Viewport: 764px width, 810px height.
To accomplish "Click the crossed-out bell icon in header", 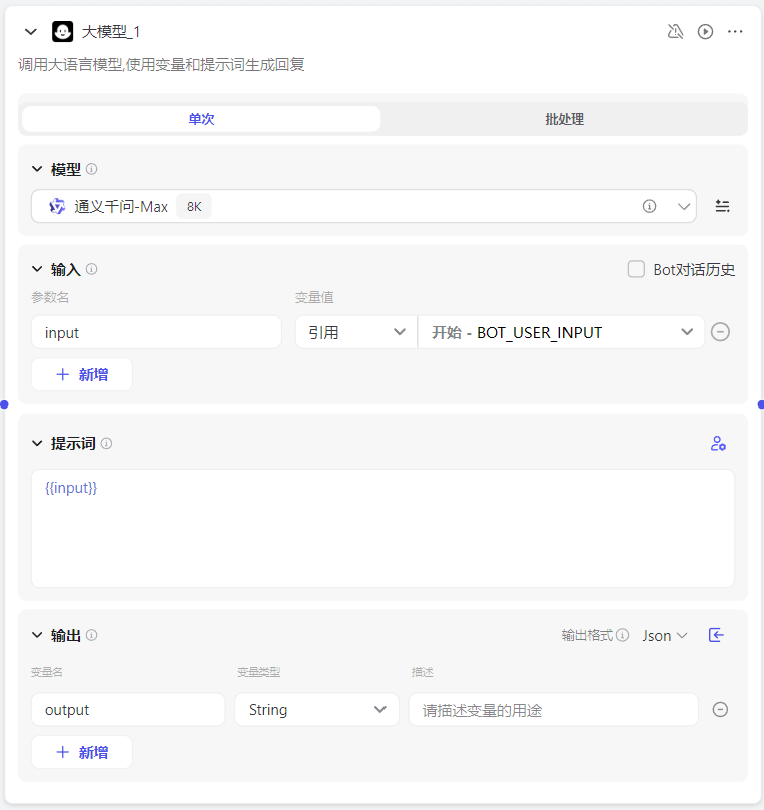I will [x=675, y=32].
